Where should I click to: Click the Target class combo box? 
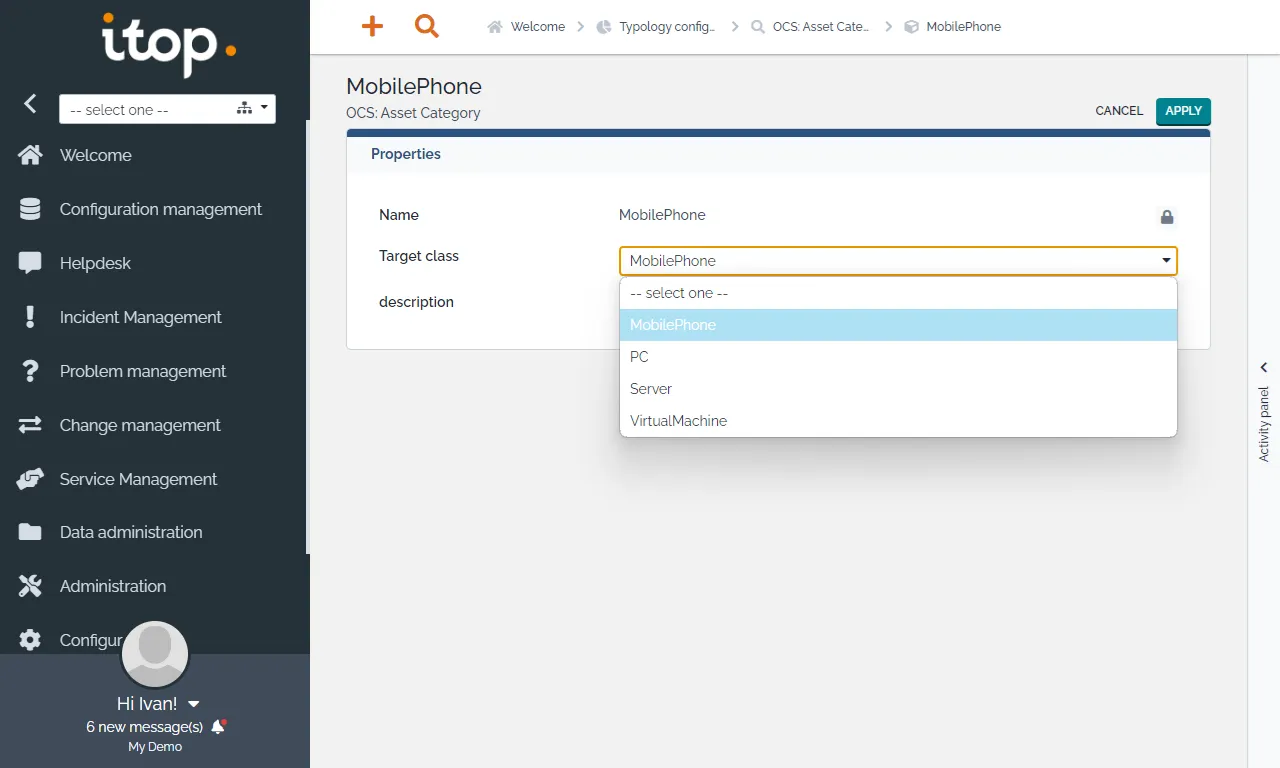[898, 261]
